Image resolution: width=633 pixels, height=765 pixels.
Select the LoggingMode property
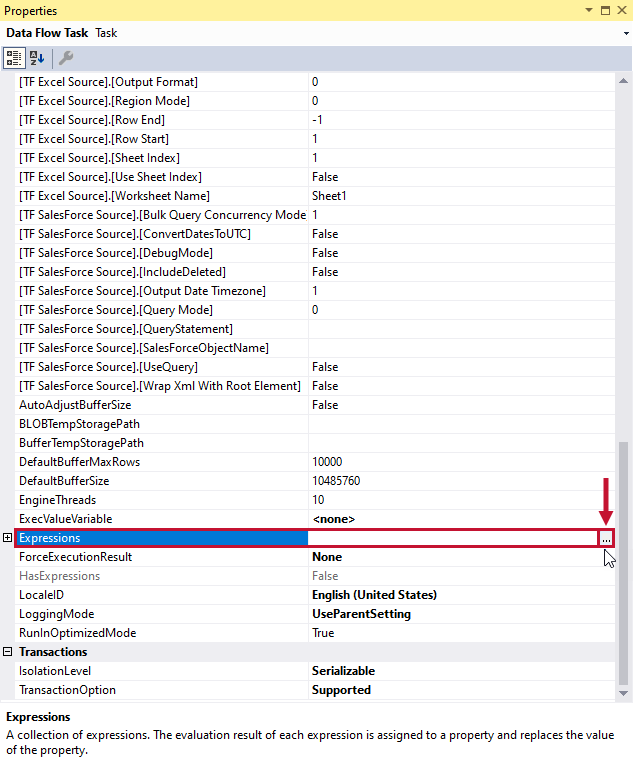click(57, 614)
